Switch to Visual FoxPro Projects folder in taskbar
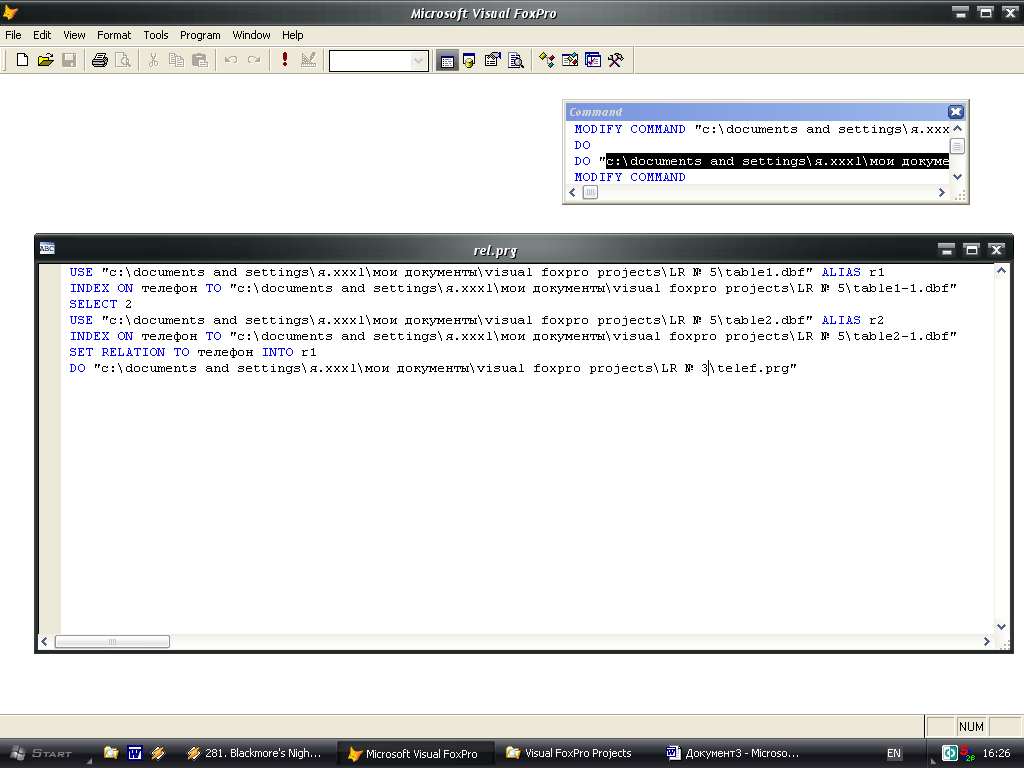The width and height of the screenshot is (1024, 768). click(x=569, y=754)
